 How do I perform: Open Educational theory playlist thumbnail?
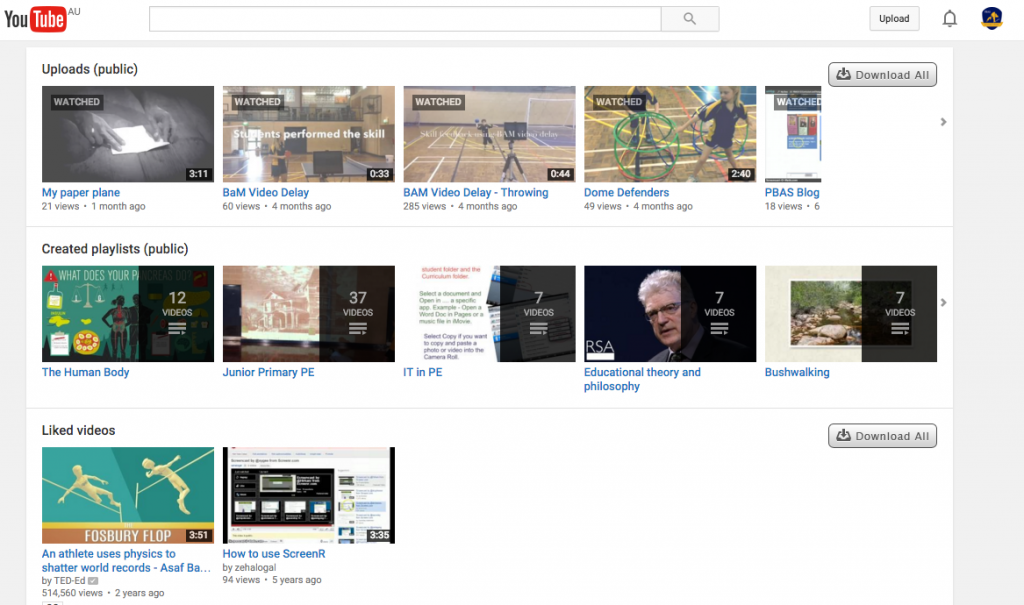pyautogui.click(x=670, y=314)
